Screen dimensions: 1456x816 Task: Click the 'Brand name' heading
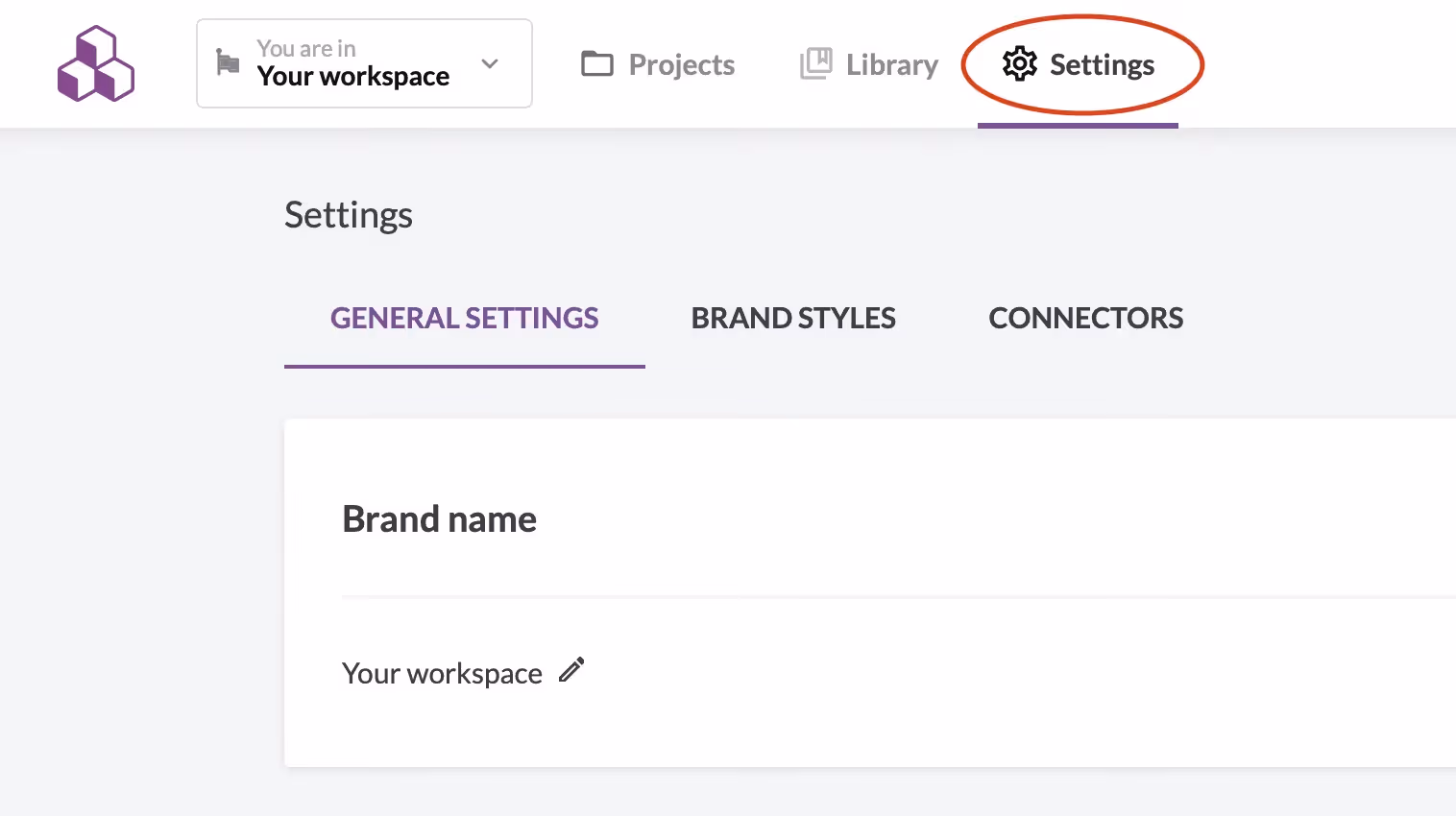[440, 519]
